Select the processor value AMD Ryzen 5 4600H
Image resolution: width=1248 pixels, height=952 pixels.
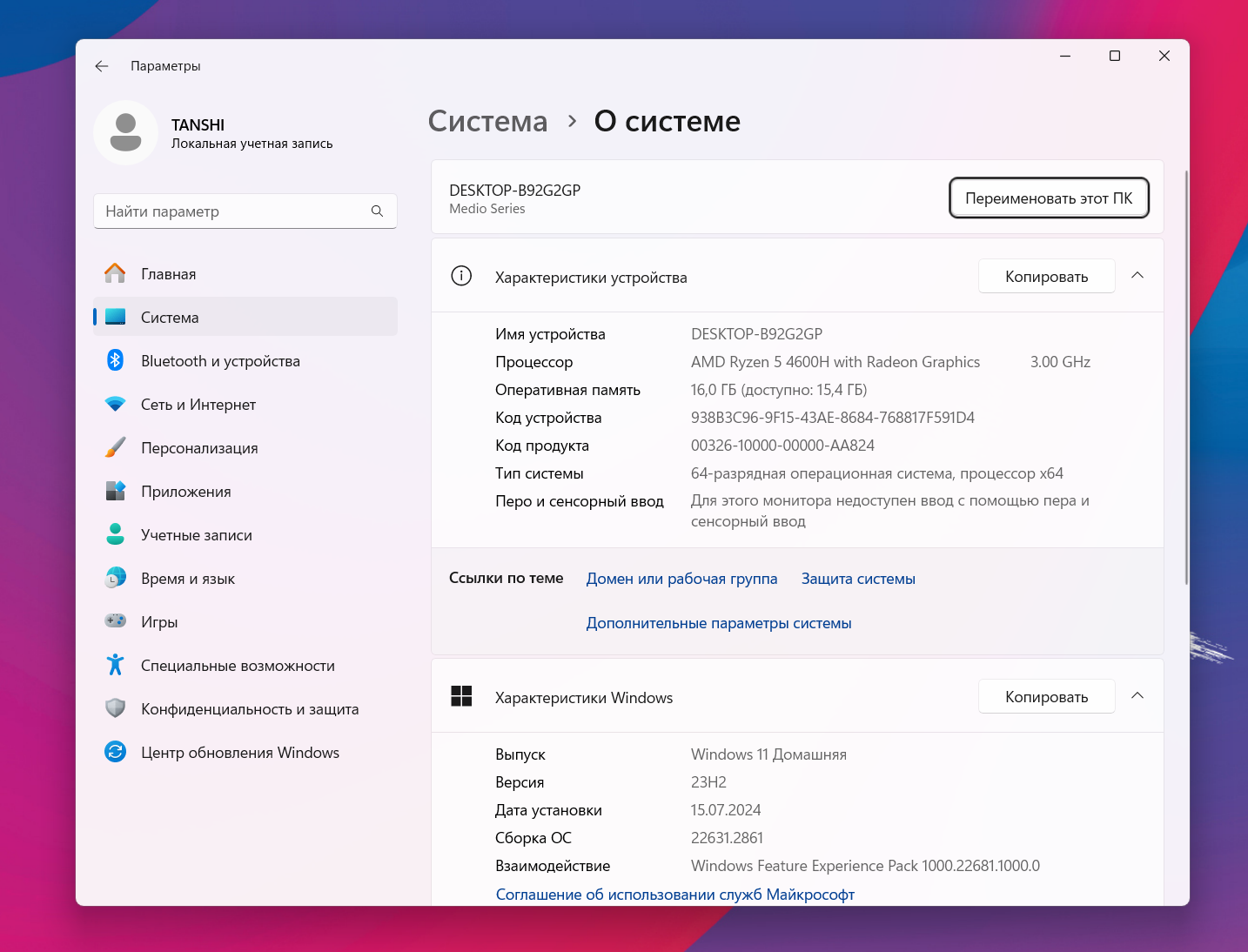[x=835, y=362]
